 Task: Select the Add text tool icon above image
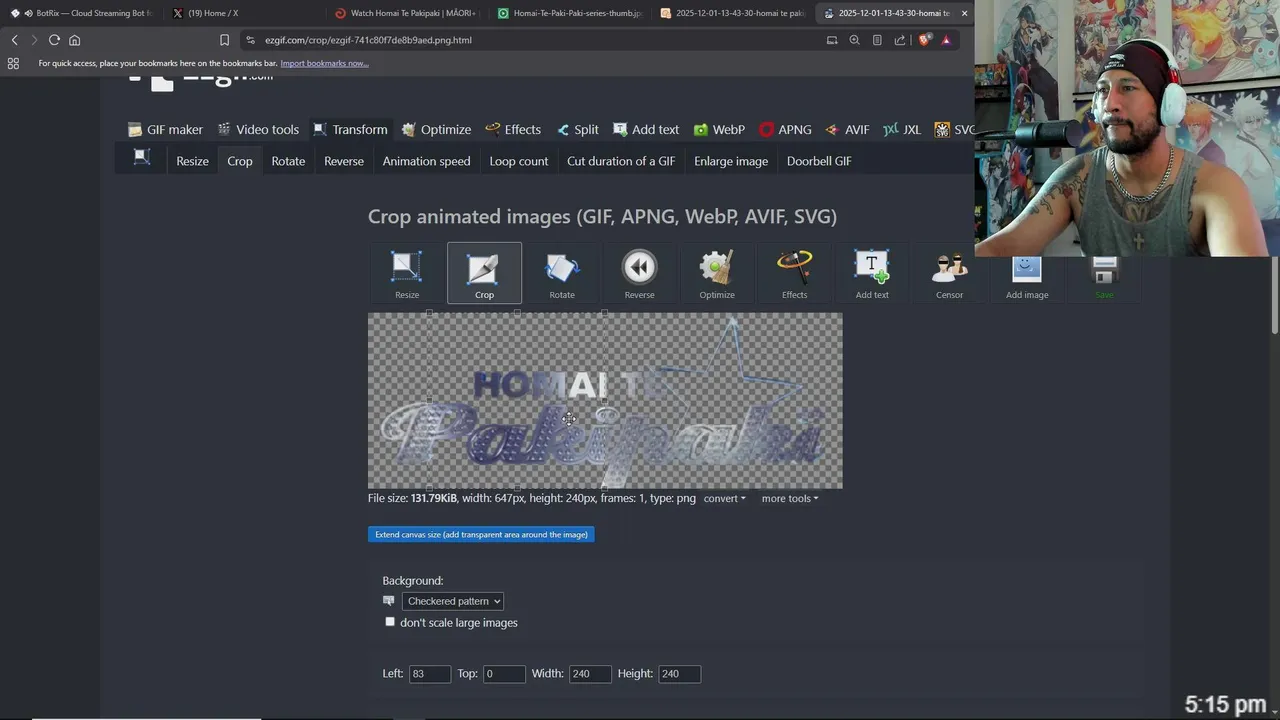[872, 273]
